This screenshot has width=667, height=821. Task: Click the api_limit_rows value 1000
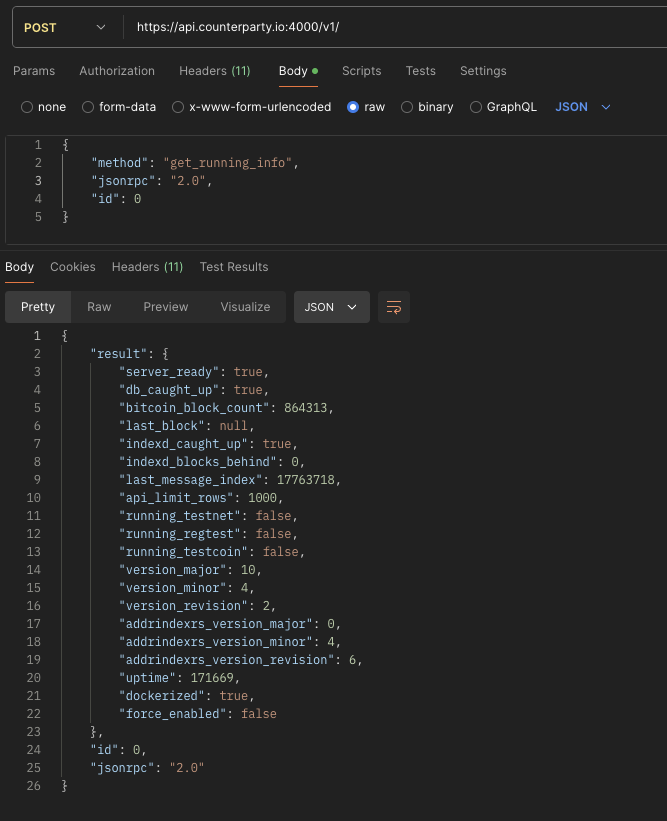(262, 497)
